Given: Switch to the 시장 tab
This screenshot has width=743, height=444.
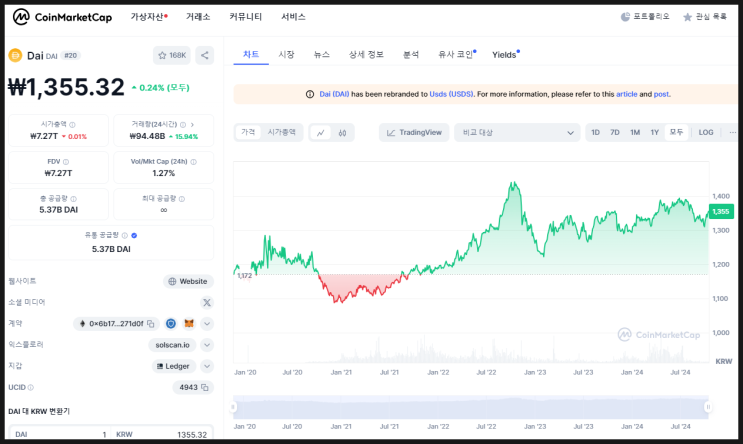Looking at the screenshot, I should 286,54.
